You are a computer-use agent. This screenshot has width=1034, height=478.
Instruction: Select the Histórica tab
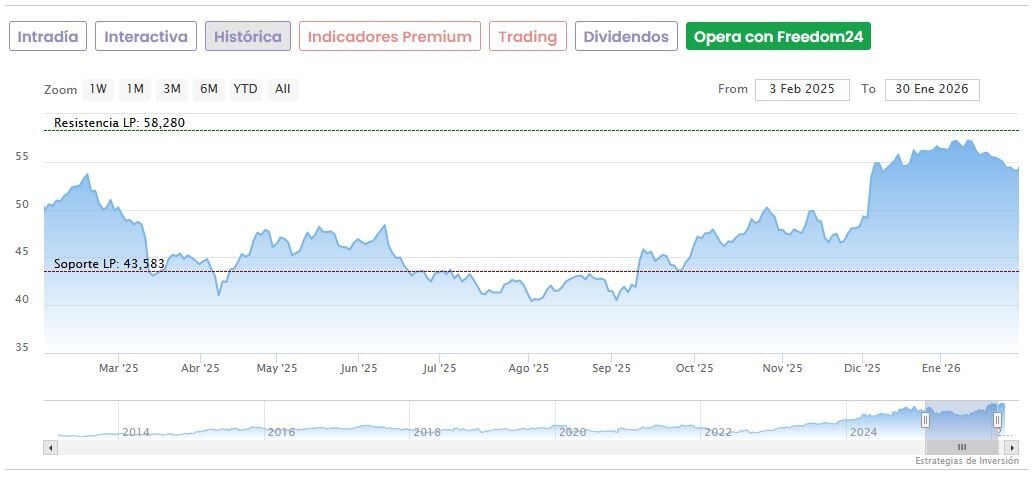(248, 37)
